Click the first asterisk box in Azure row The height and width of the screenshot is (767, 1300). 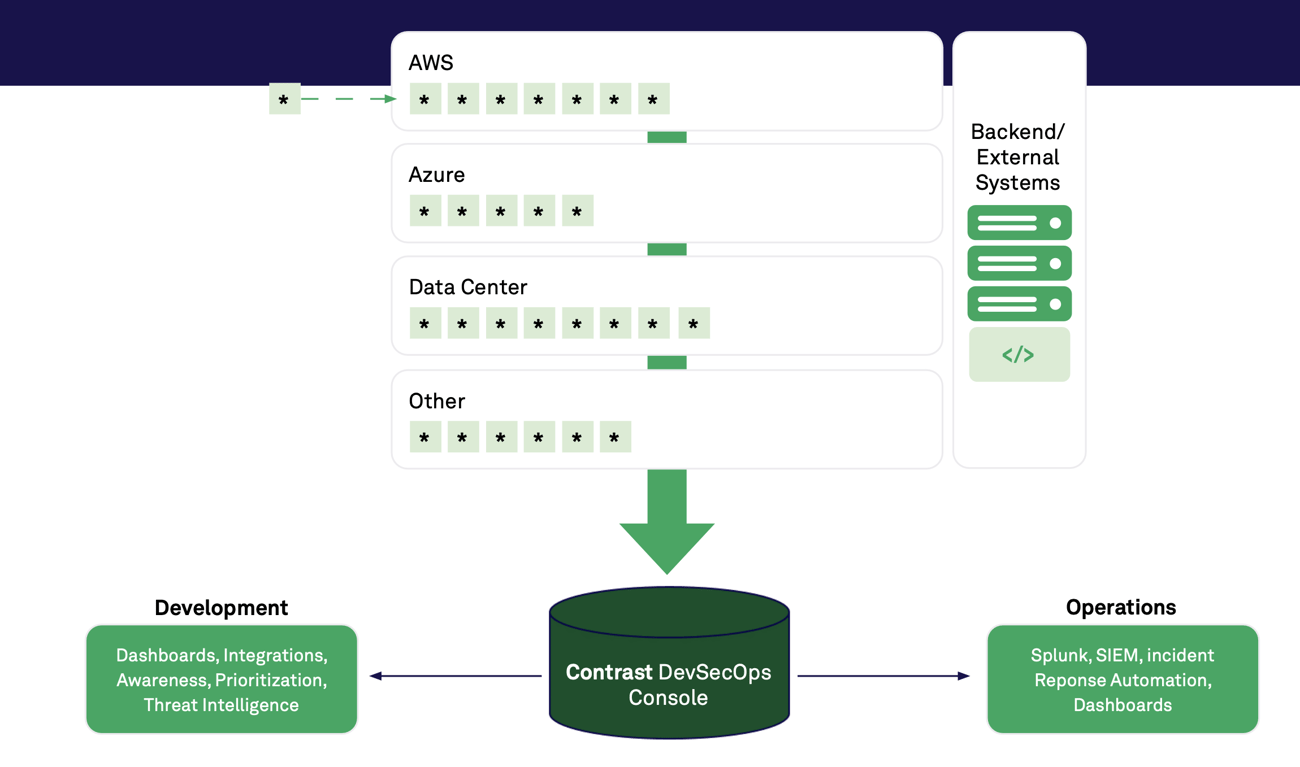[425, 211]
